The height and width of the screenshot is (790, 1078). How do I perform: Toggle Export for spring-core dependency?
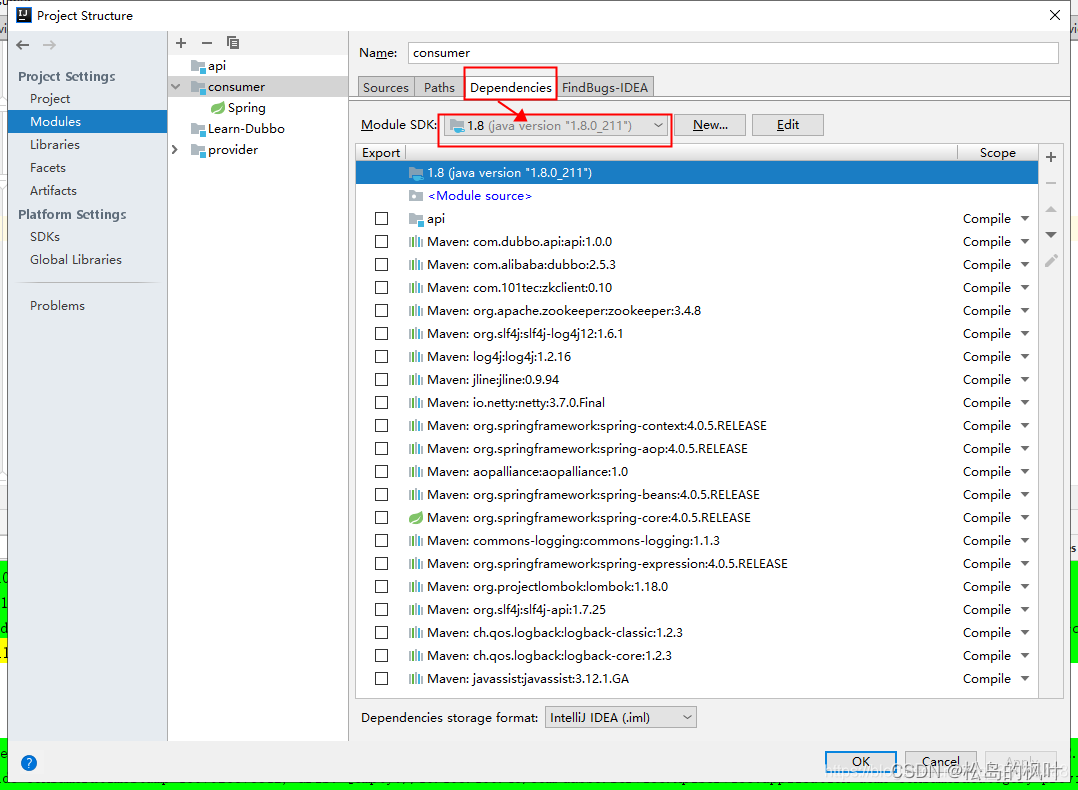click(x=381, y=517)
